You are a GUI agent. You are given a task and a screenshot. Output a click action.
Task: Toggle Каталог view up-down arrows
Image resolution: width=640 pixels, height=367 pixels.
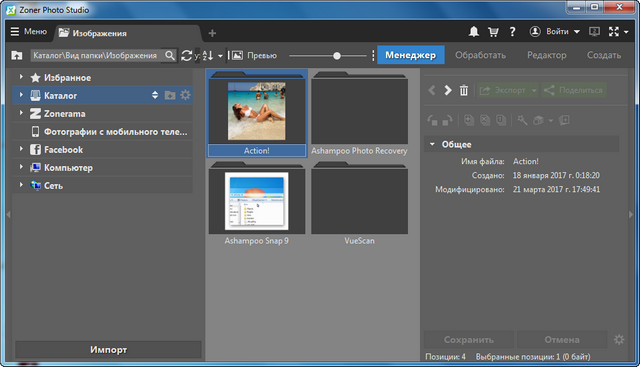[155, 95]
